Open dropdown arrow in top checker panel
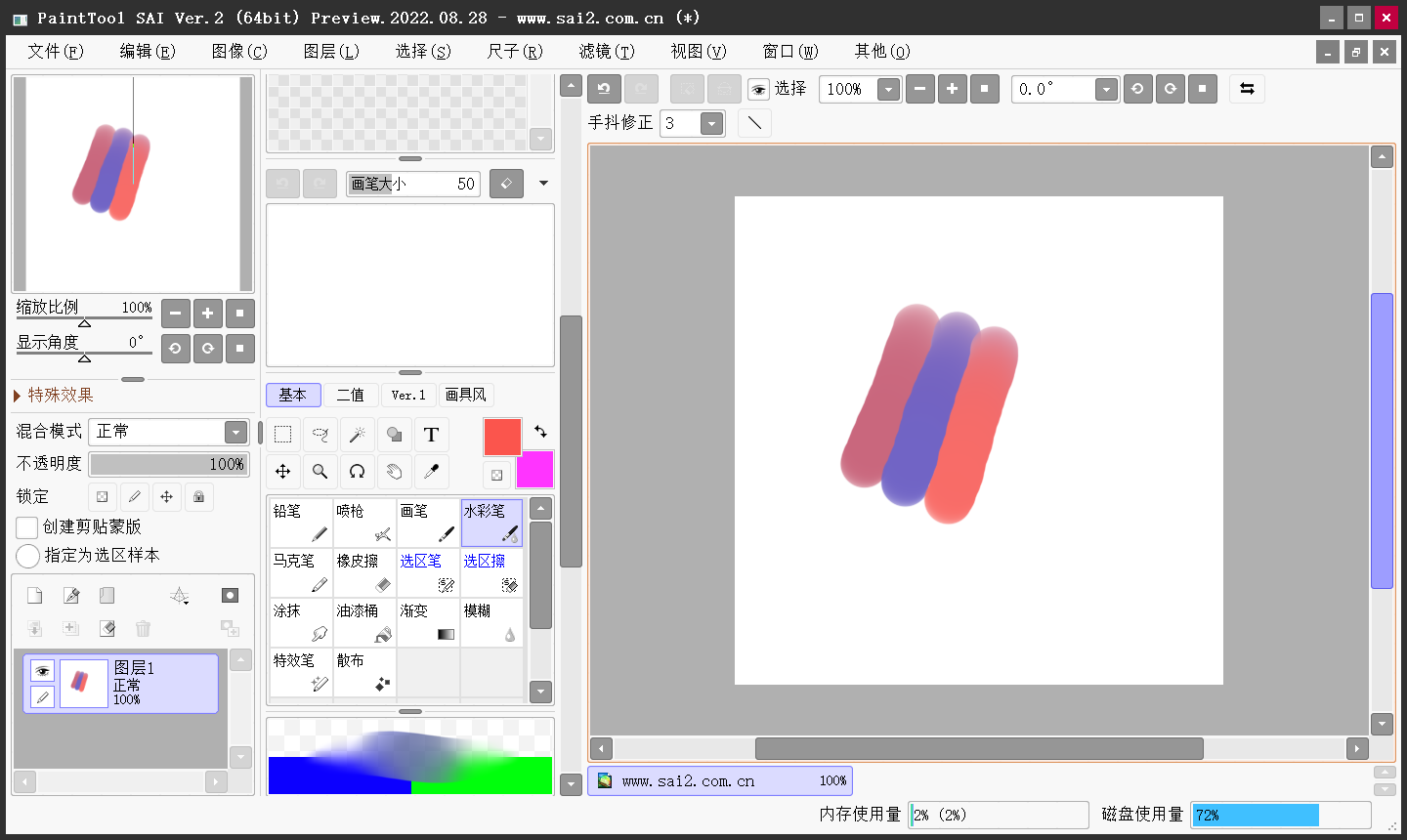Viewport: 1407px width, 840px height. [541, 139]
